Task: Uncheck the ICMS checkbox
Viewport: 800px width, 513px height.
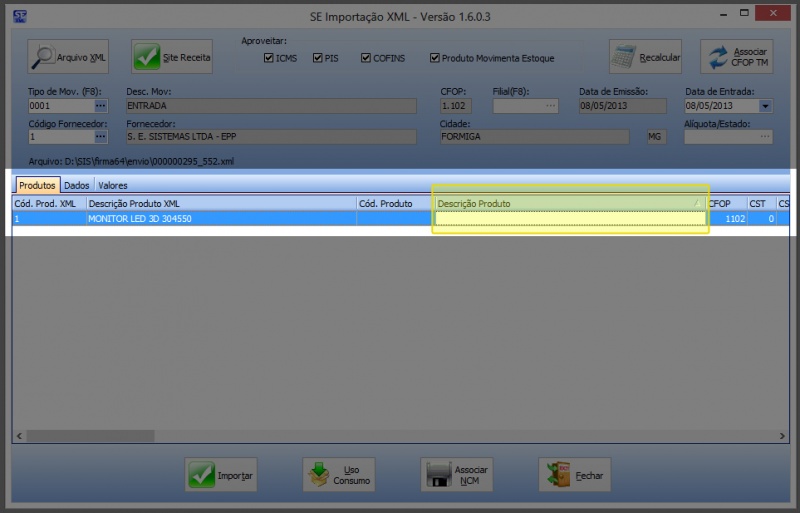Action: (269, 58)
